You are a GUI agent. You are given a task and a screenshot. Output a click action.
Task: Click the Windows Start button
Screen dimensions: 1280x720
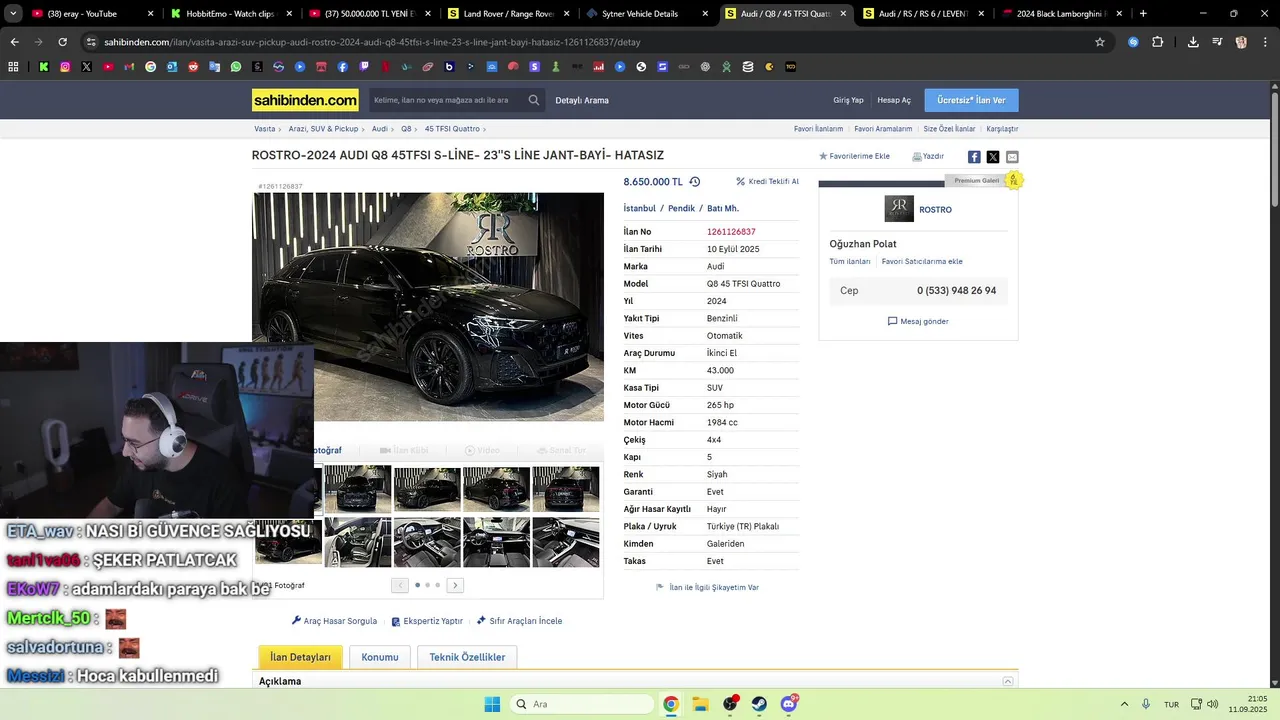(492, 704)
